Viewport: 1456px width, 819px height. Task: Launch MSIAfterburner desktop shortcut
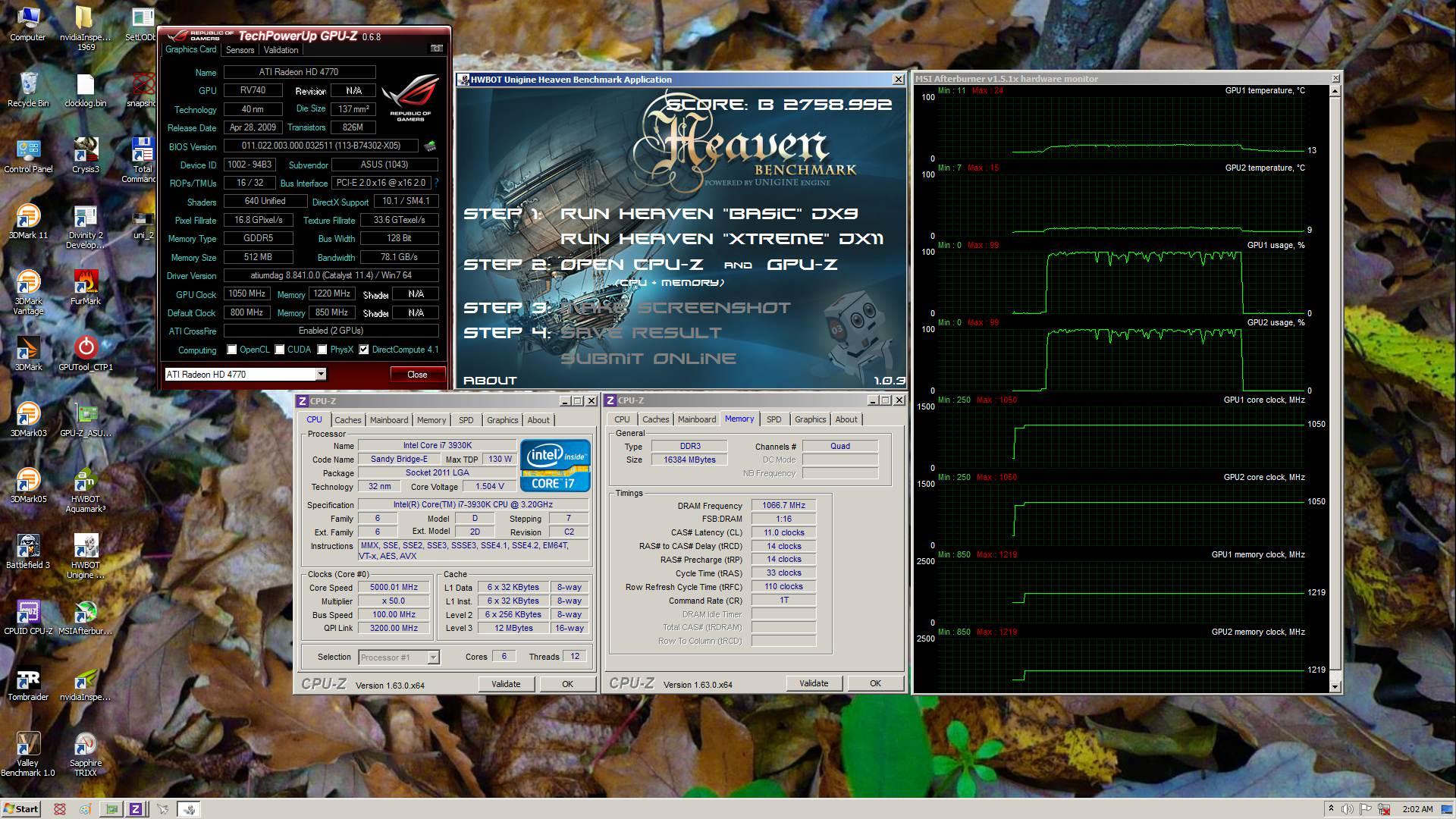coord(86,618)
